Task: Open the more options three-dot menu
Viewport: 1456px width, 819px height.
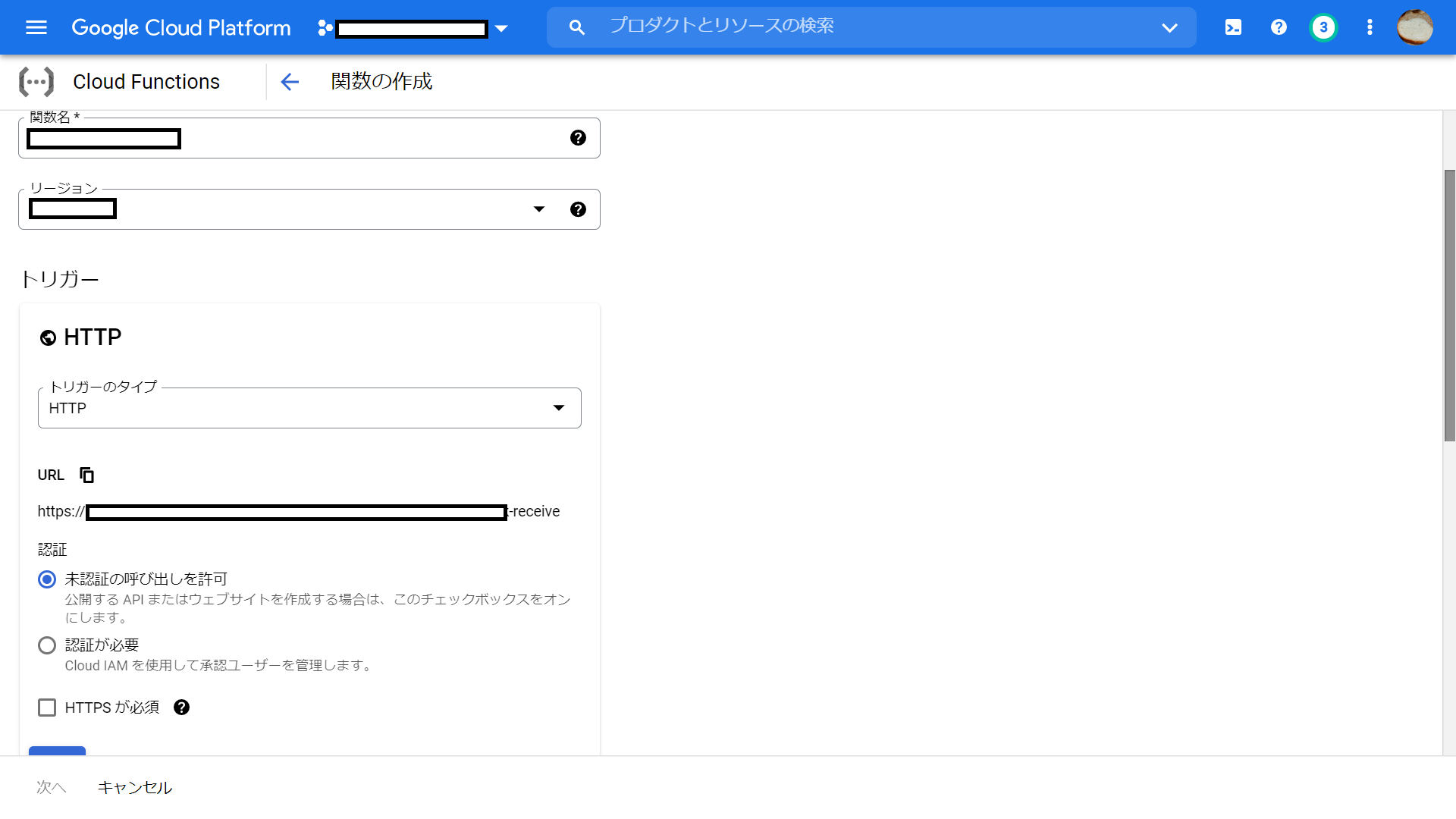Action: [x=1370, y=27]
